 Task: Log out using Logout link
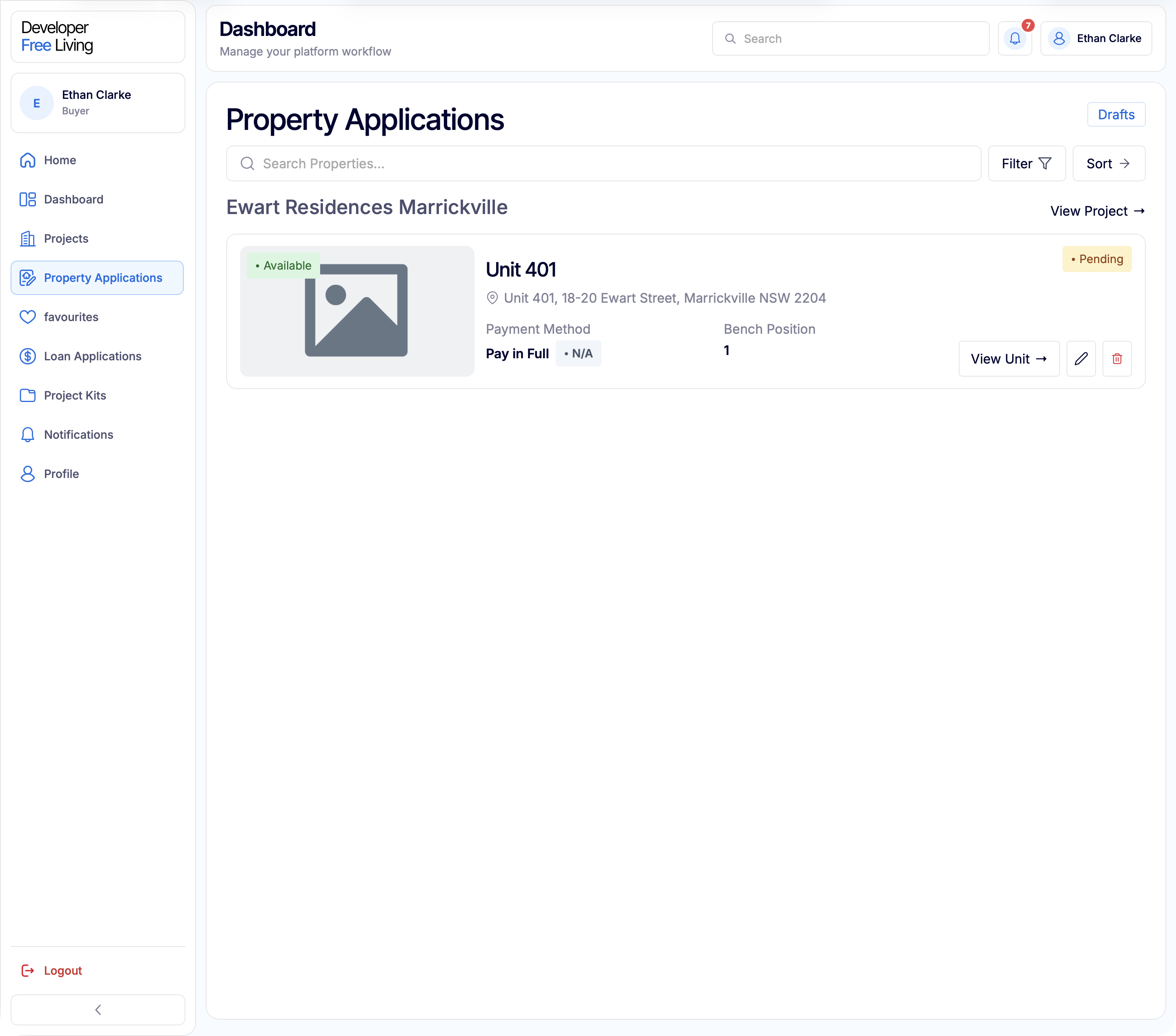[63, 970]
